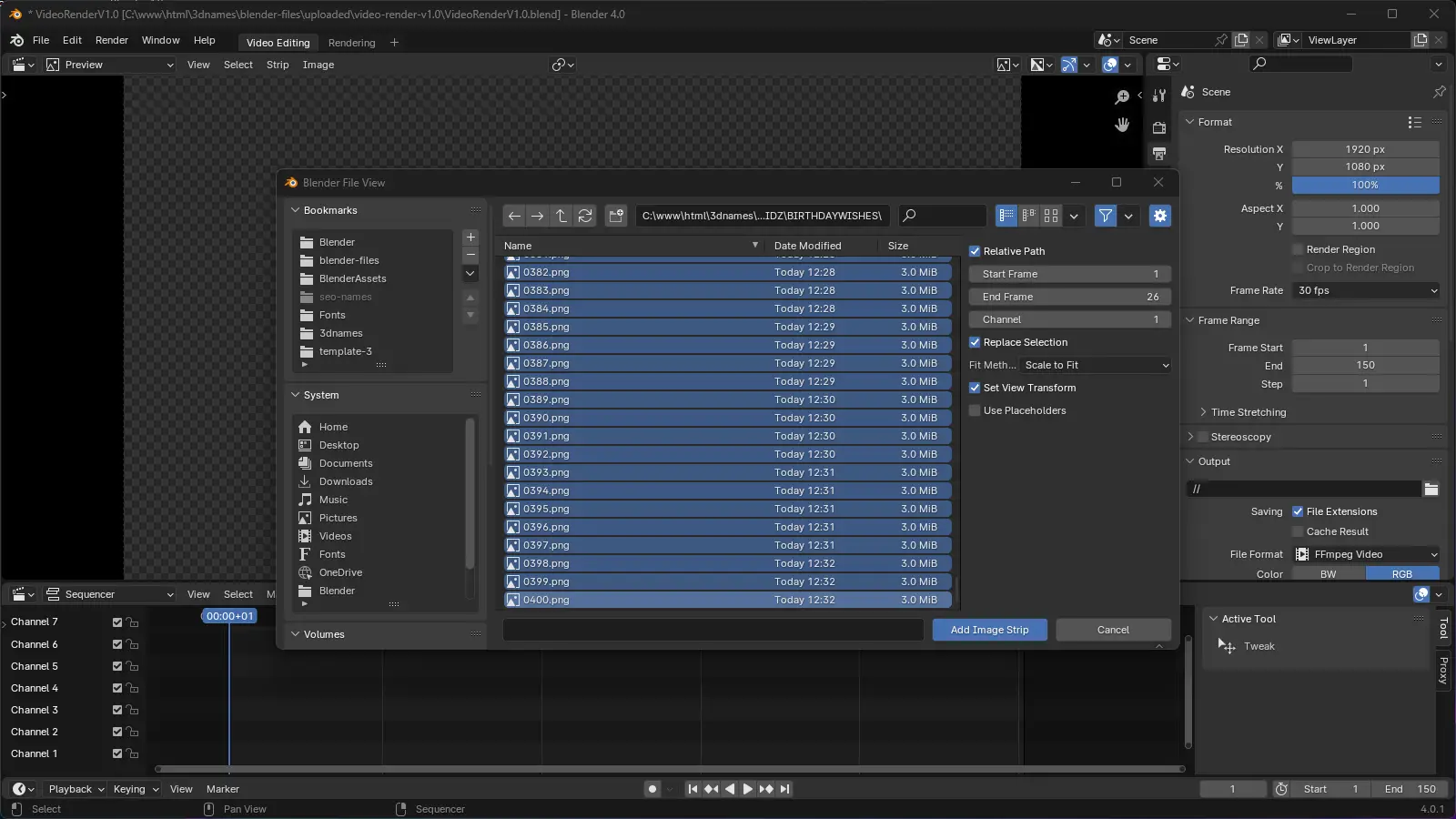Toggle the preview overlays icon

click(1110, 65)
